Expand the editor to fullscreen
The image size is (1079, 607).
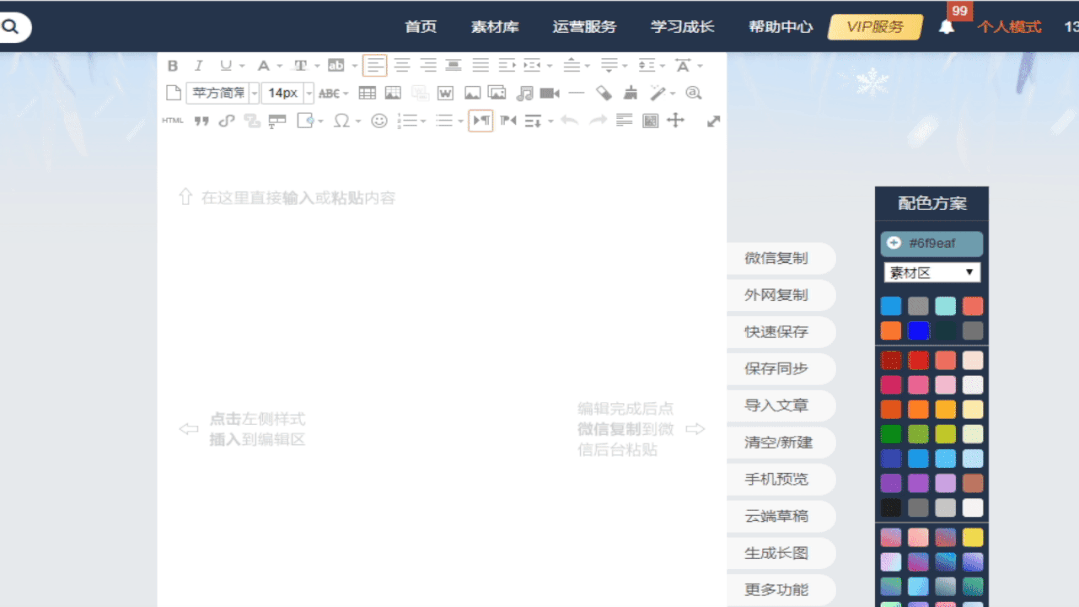point(713,121)
